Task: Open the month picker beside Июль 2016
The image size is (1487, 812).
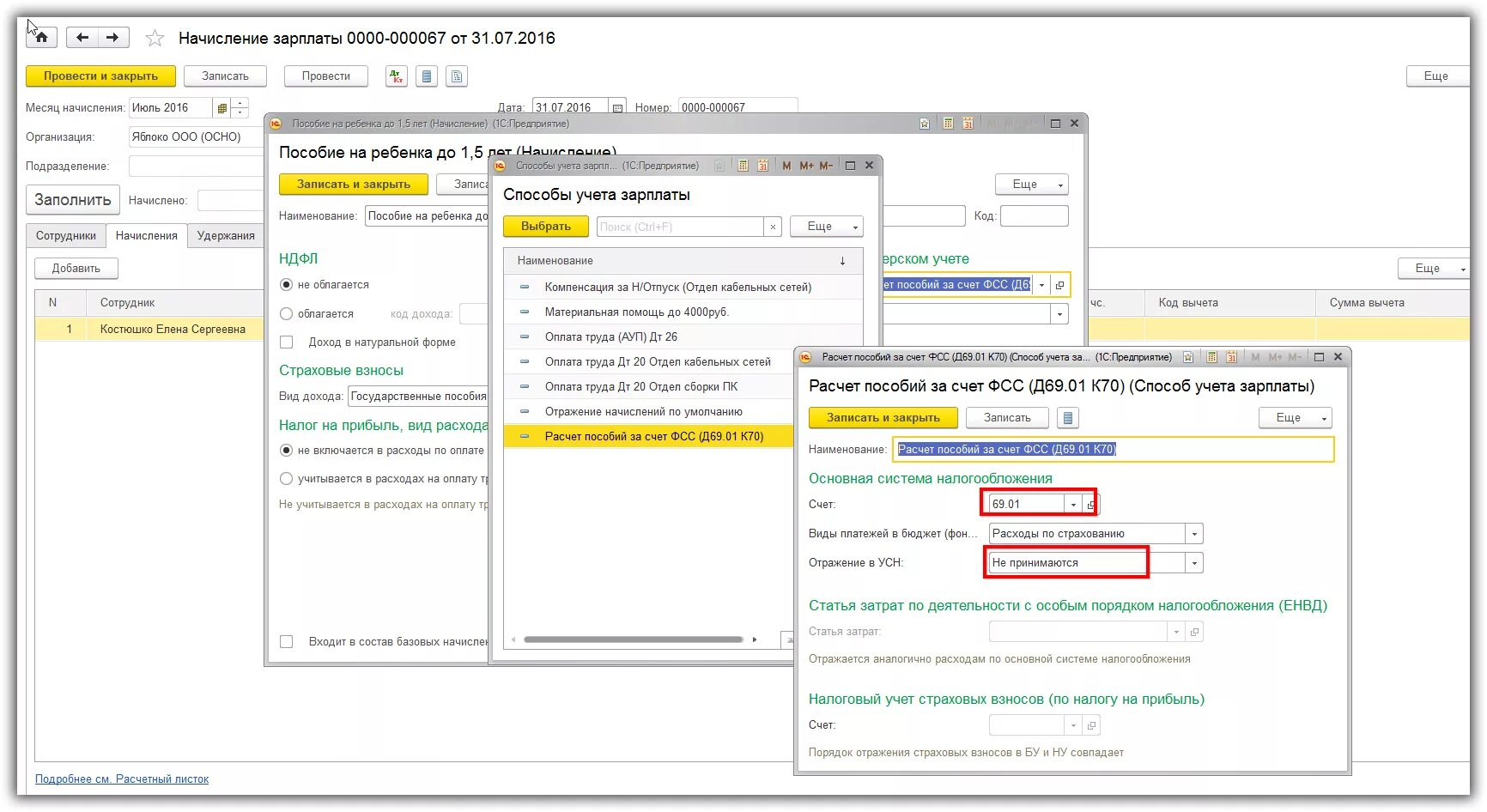Action: (222, 108)
